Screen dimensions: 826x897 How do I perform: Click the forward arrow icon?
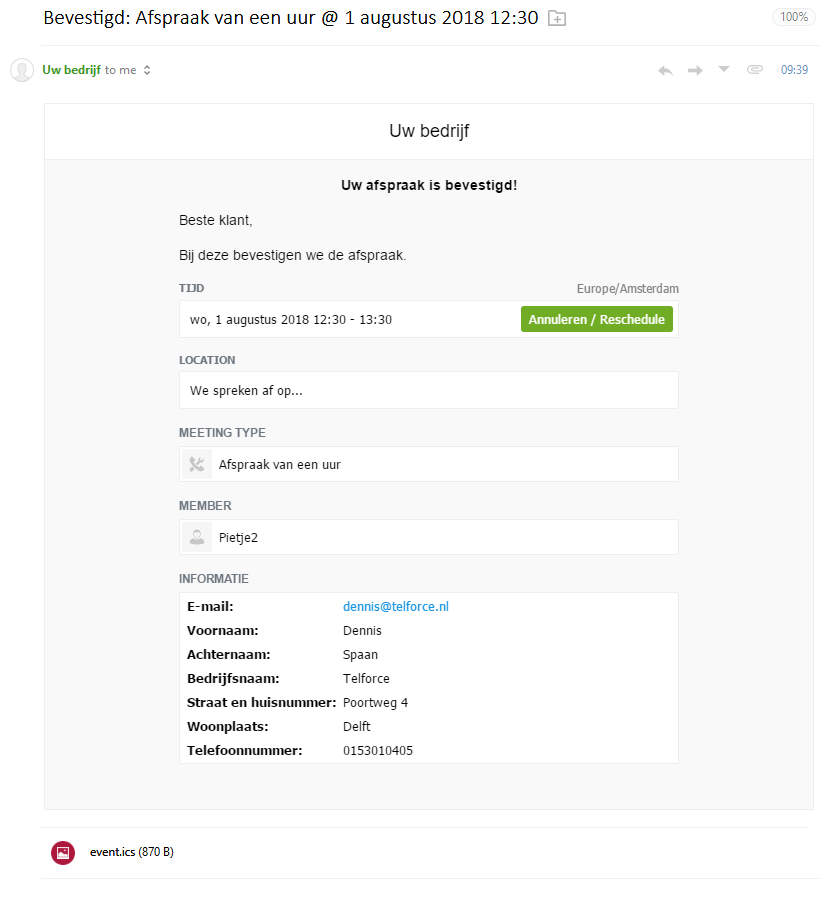coord(695,70)
